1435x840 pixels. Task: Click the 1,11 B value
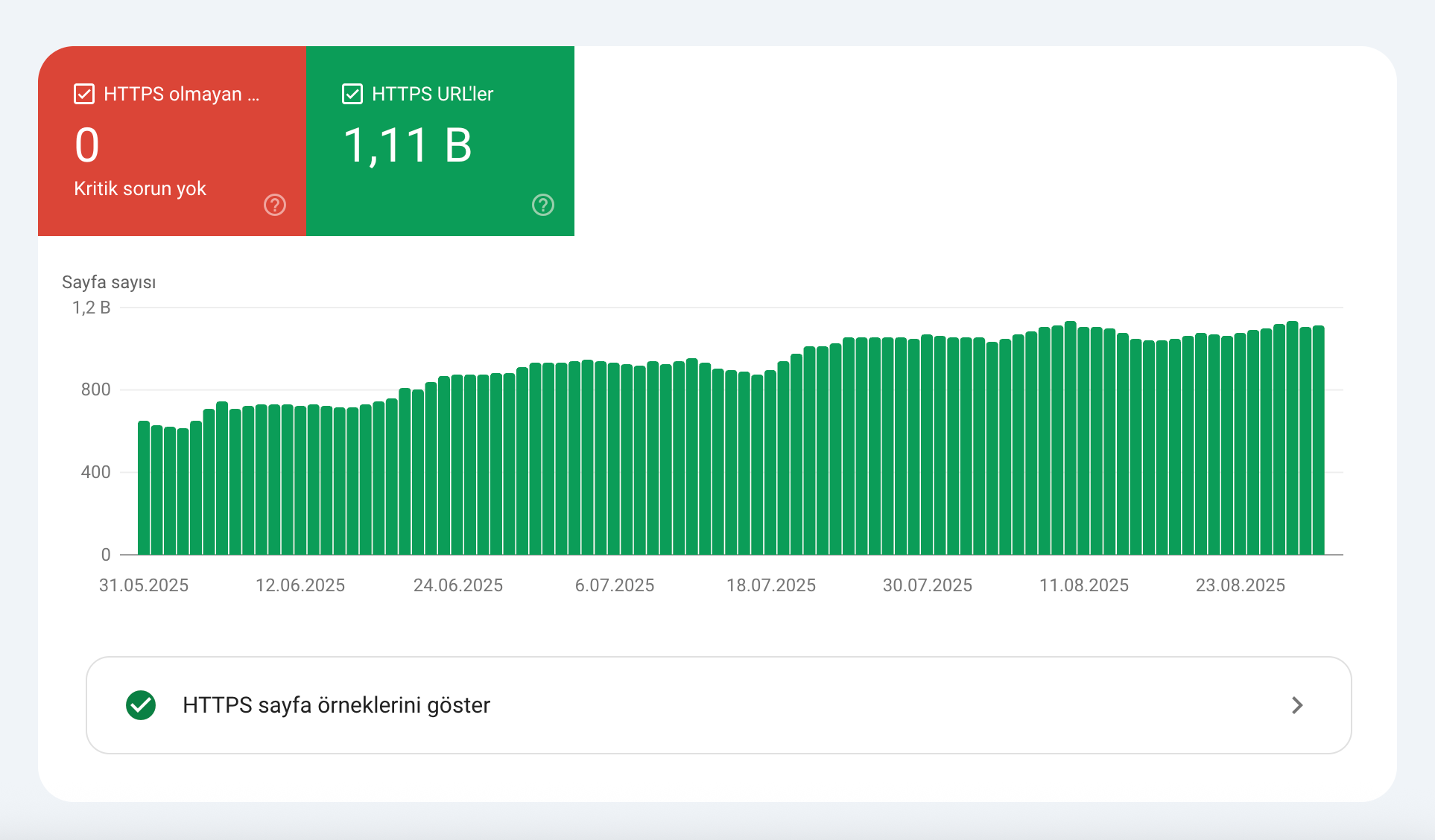click(x=408, y=145)
